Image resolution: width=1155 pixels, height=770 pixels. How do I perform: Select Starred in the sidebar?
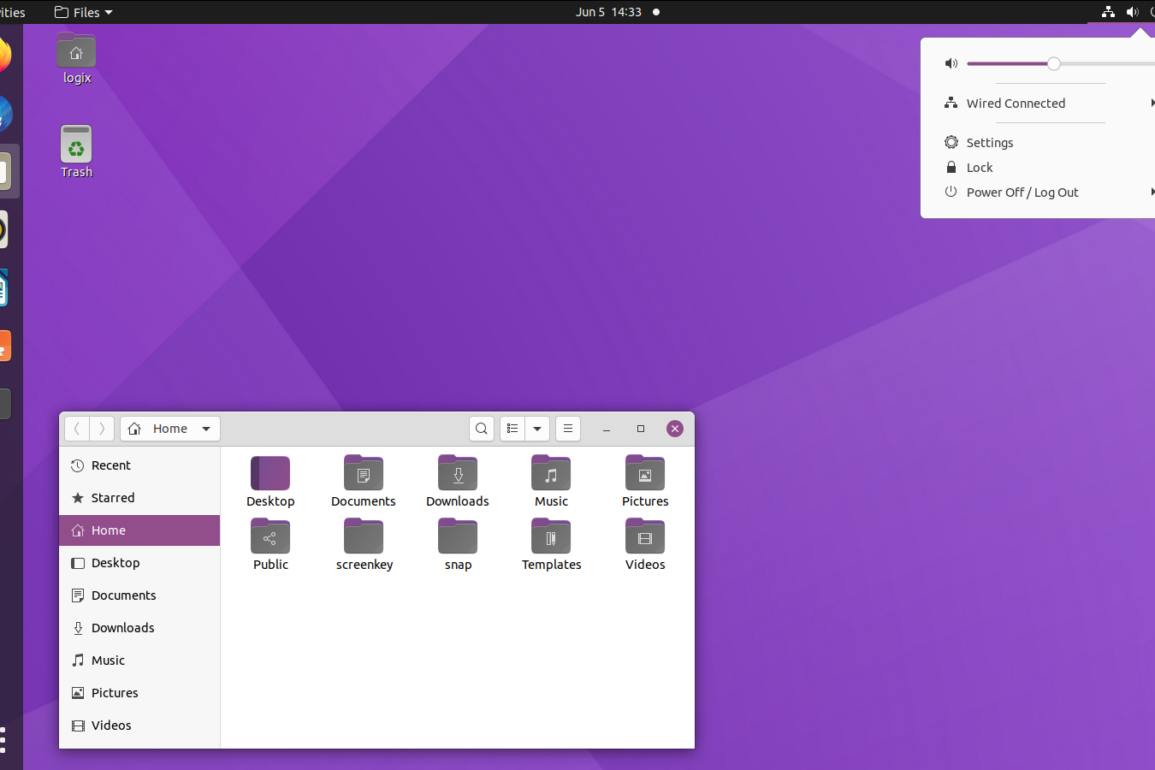(x=112, y=498)
